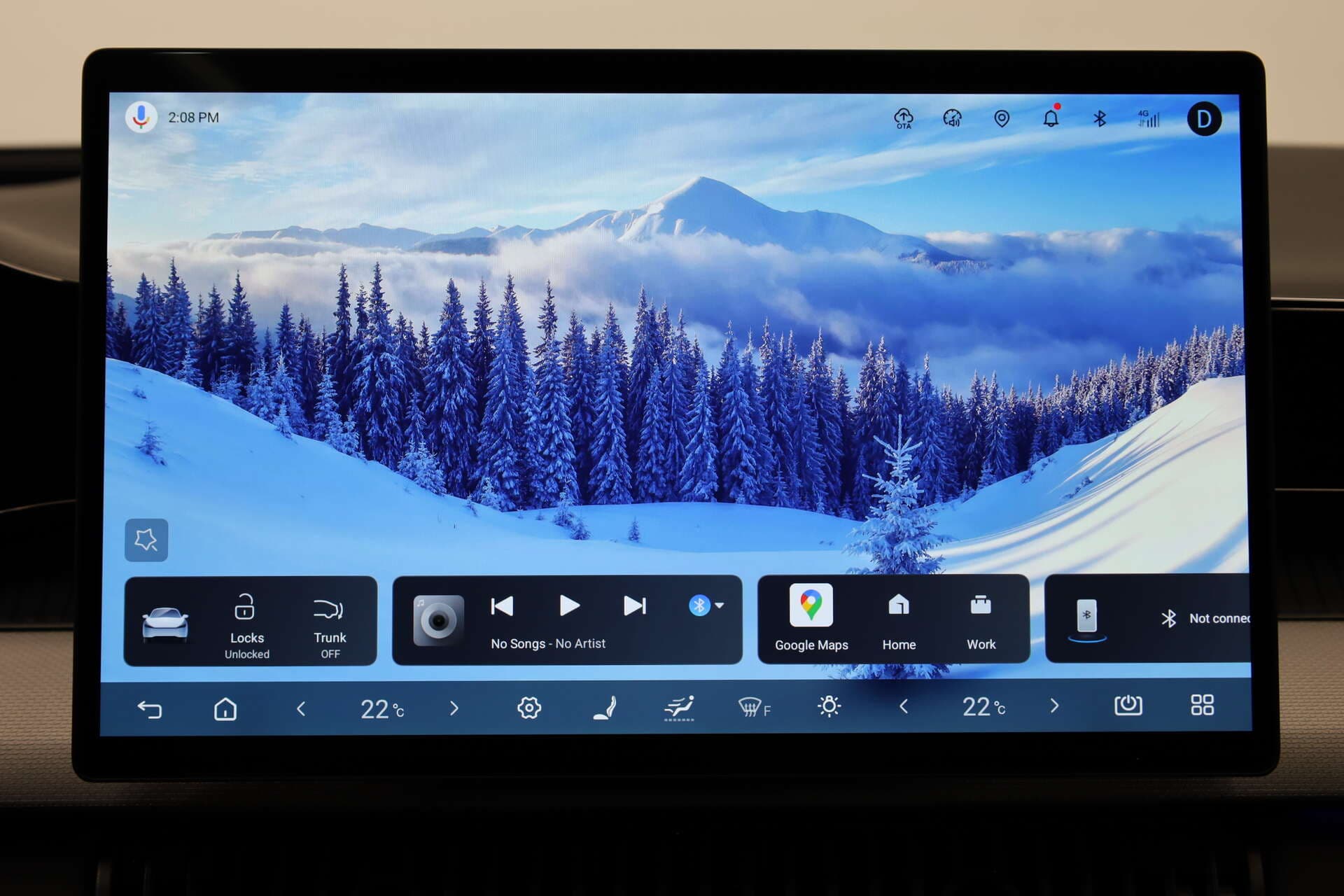
Task: Tap the 2:08 PM clock
Action: click(x=193, y=118)
